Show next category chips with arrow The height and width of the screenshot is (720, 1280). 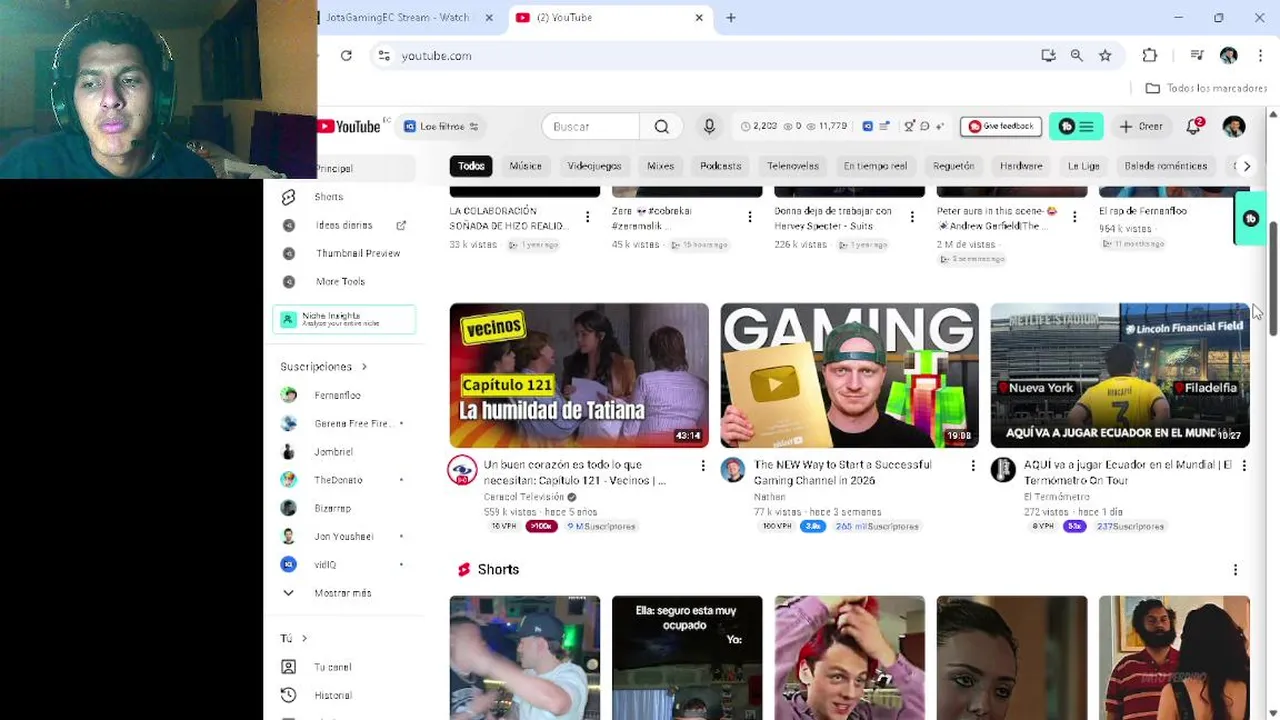click(1246, 166)
